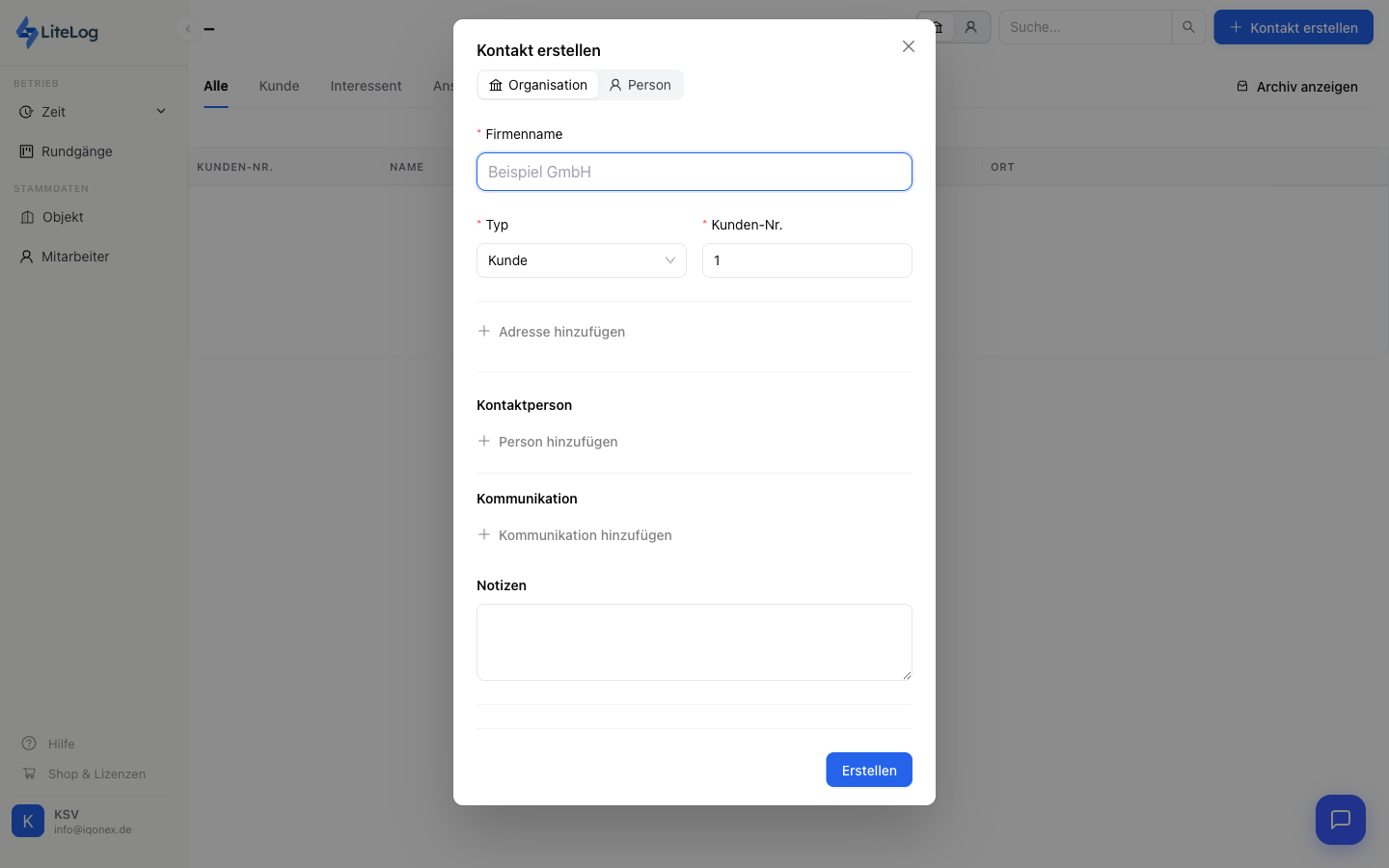This screenshot has height=868, width=1389.
Task: Collapse sidebar with the chevron arrow
Action: point(188,29)
